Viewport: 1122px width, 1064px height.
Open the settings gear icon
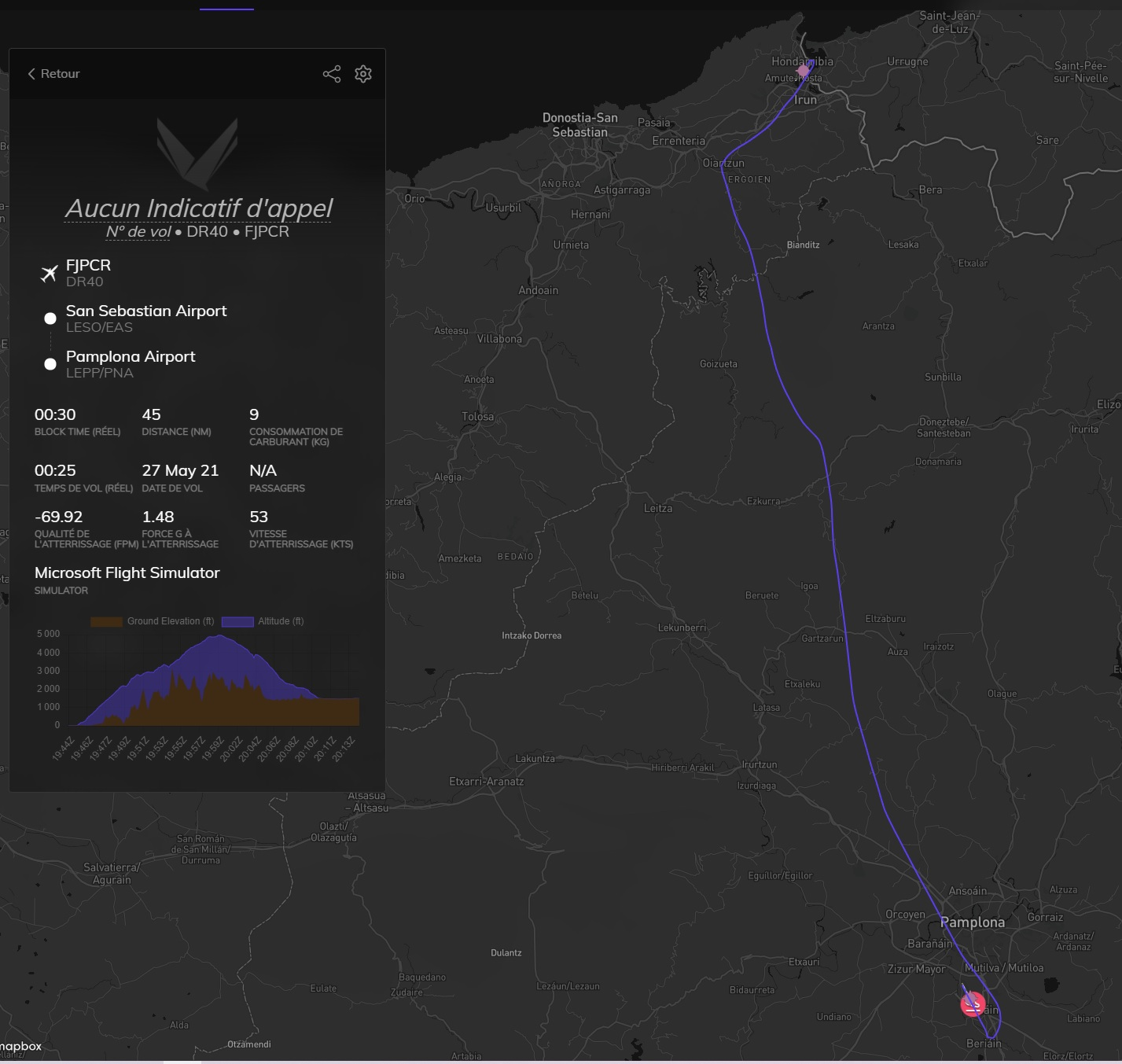point(363,74)
